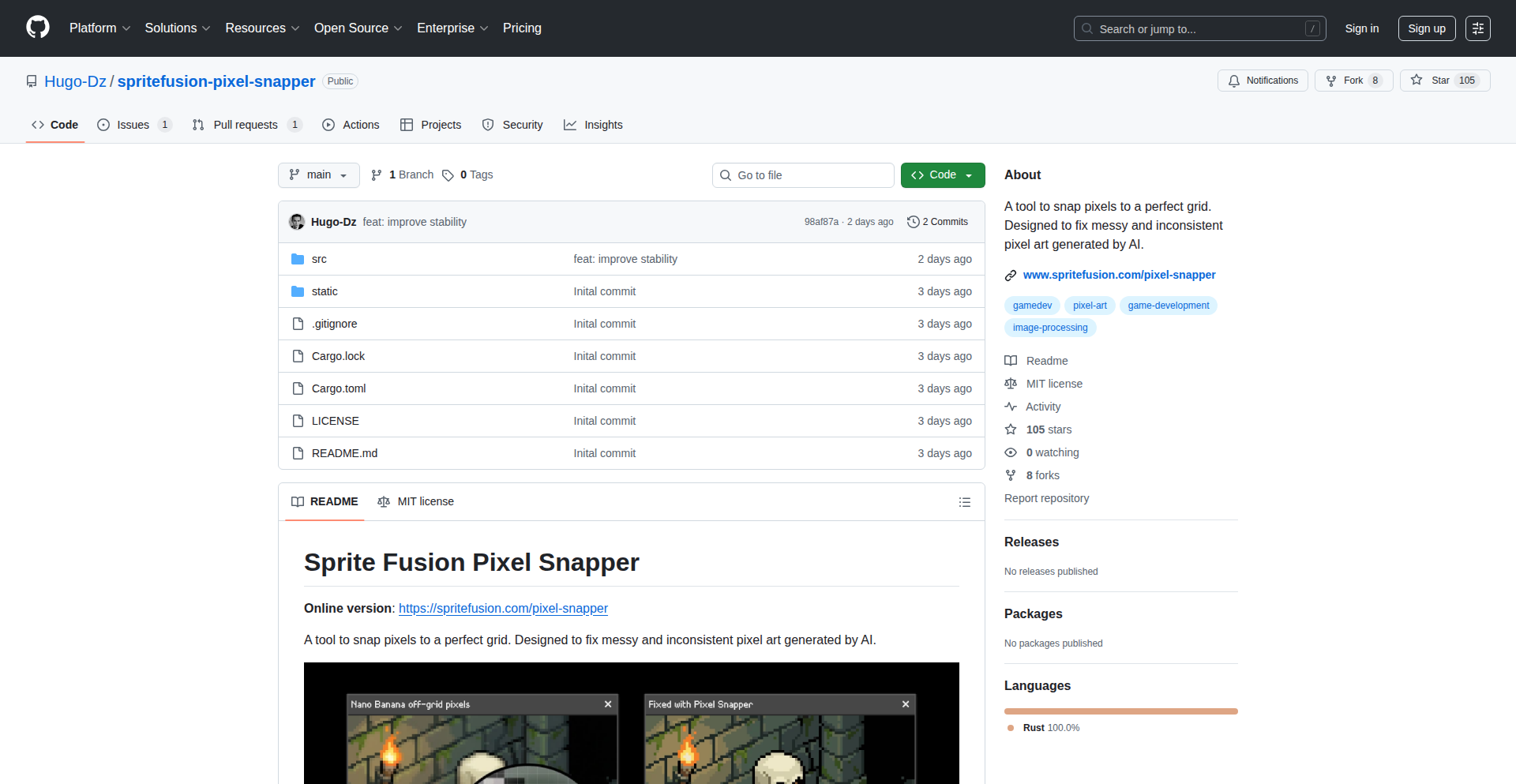Image resolution: width=1516 pixels, height=784 pixels.
Task: Open the Cargo.lock file
Action: click(x=338, y=356)
